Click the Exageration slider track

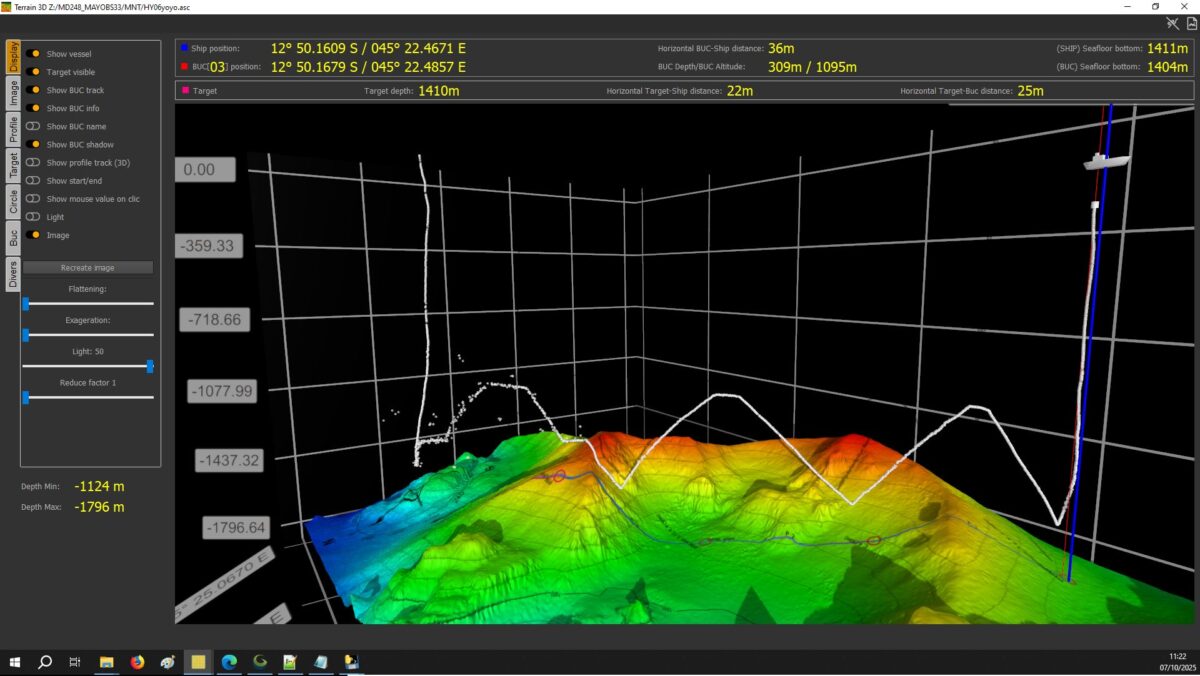(x=88, y=335)
